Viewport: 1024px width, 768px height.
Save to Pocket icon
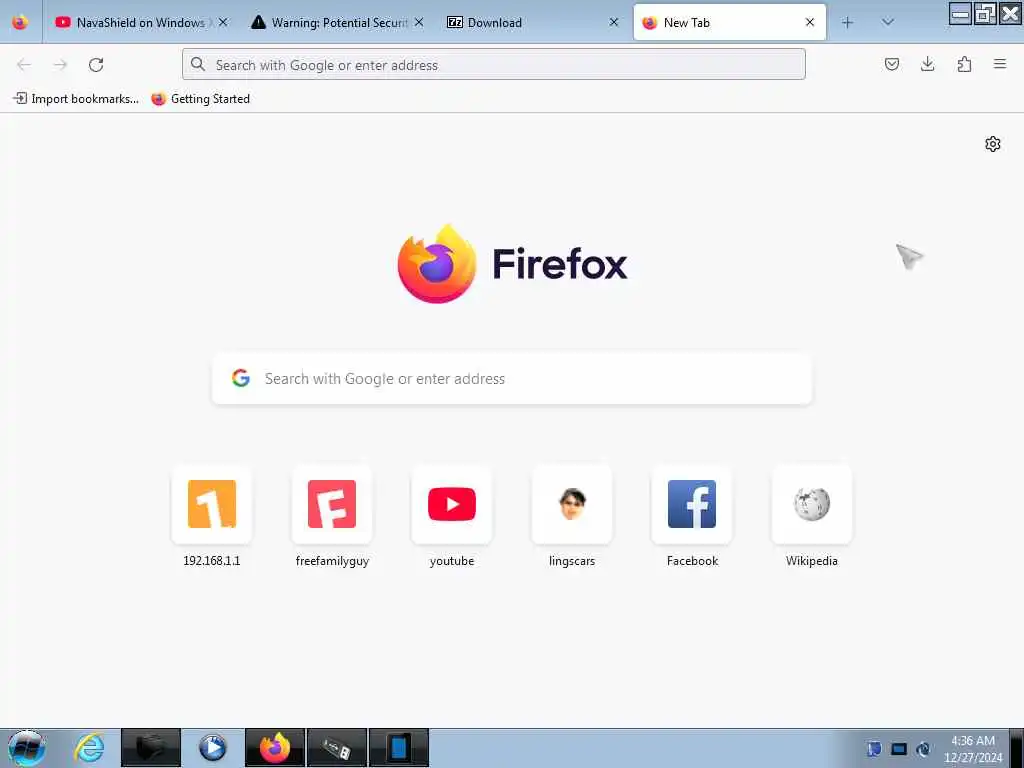click(892, 64)
